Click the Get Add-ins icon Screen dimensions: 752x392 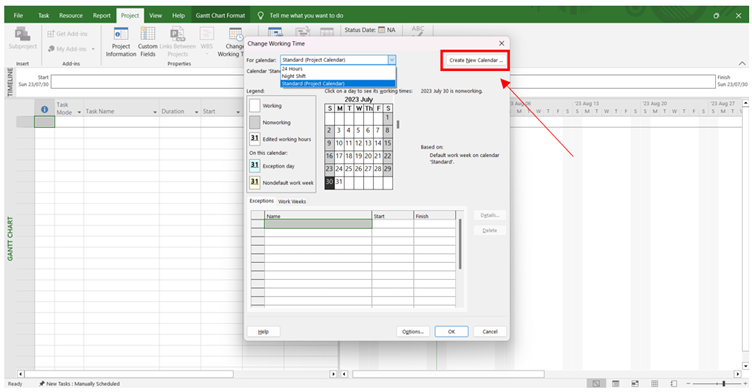(51, 34)
